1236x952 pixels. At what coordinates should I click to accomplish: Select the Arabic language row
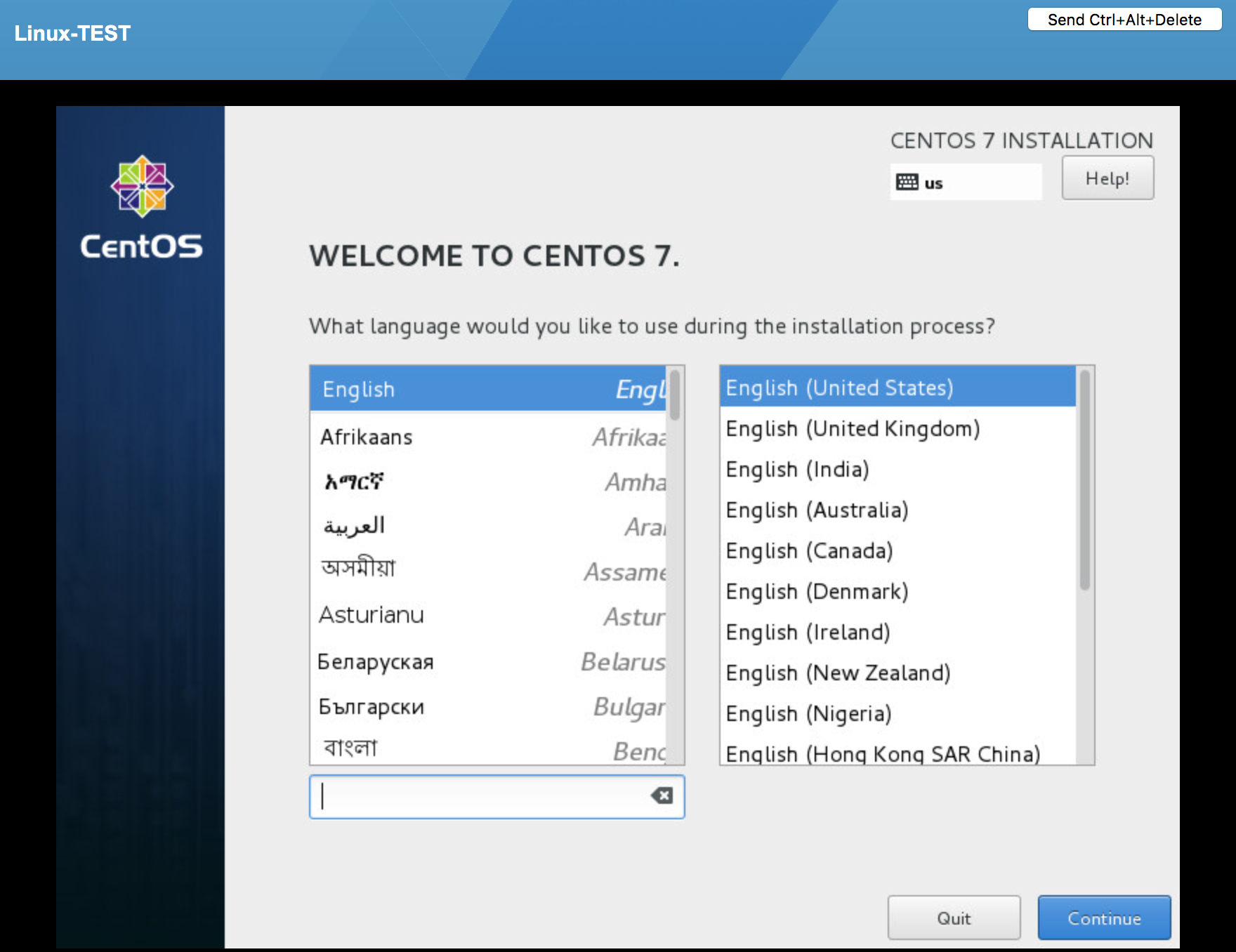click(488, 527)
